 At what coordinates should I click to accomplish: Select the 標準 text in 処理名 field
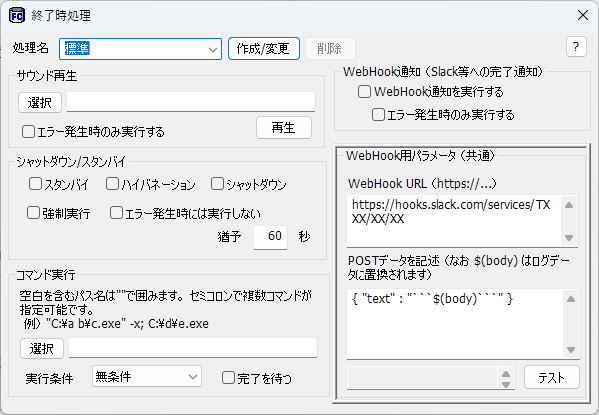[77, 49]
